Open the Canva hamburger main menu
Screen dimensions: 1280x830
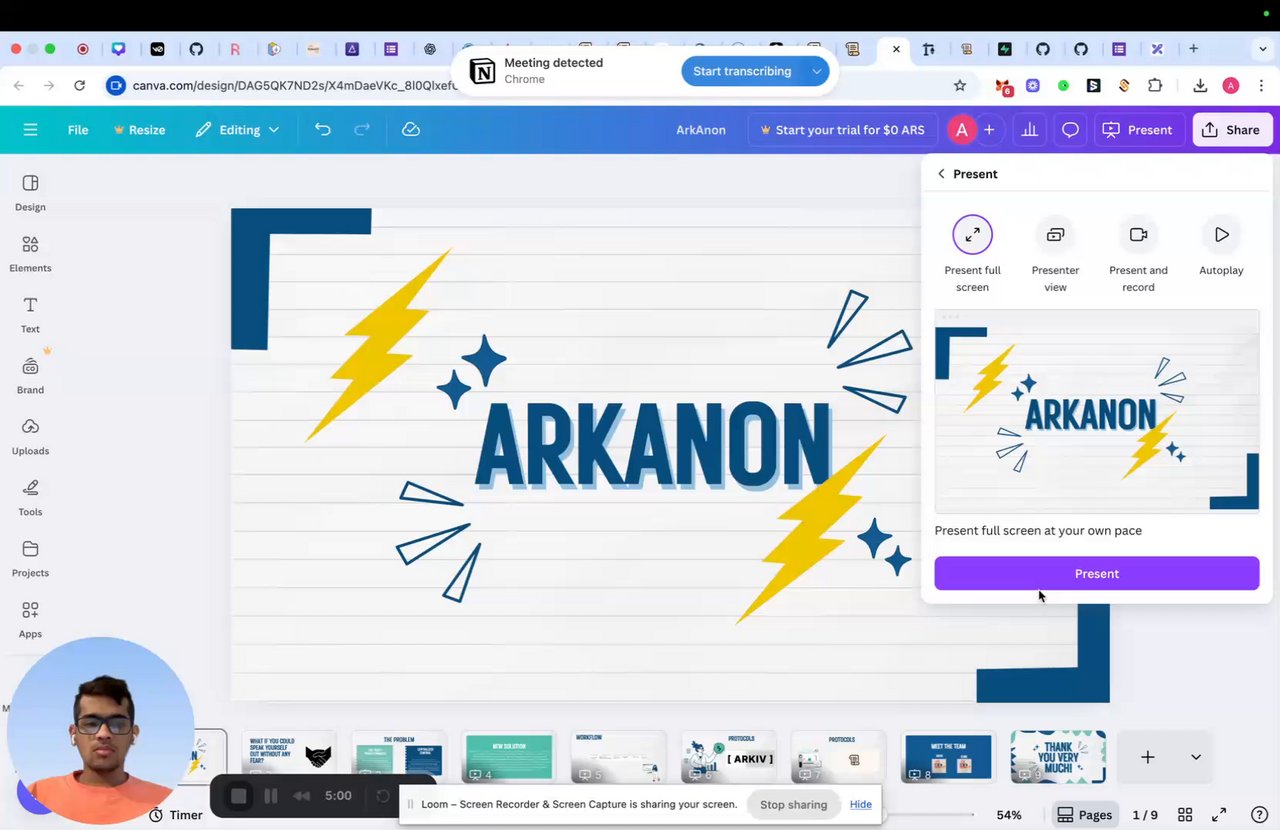30,130
